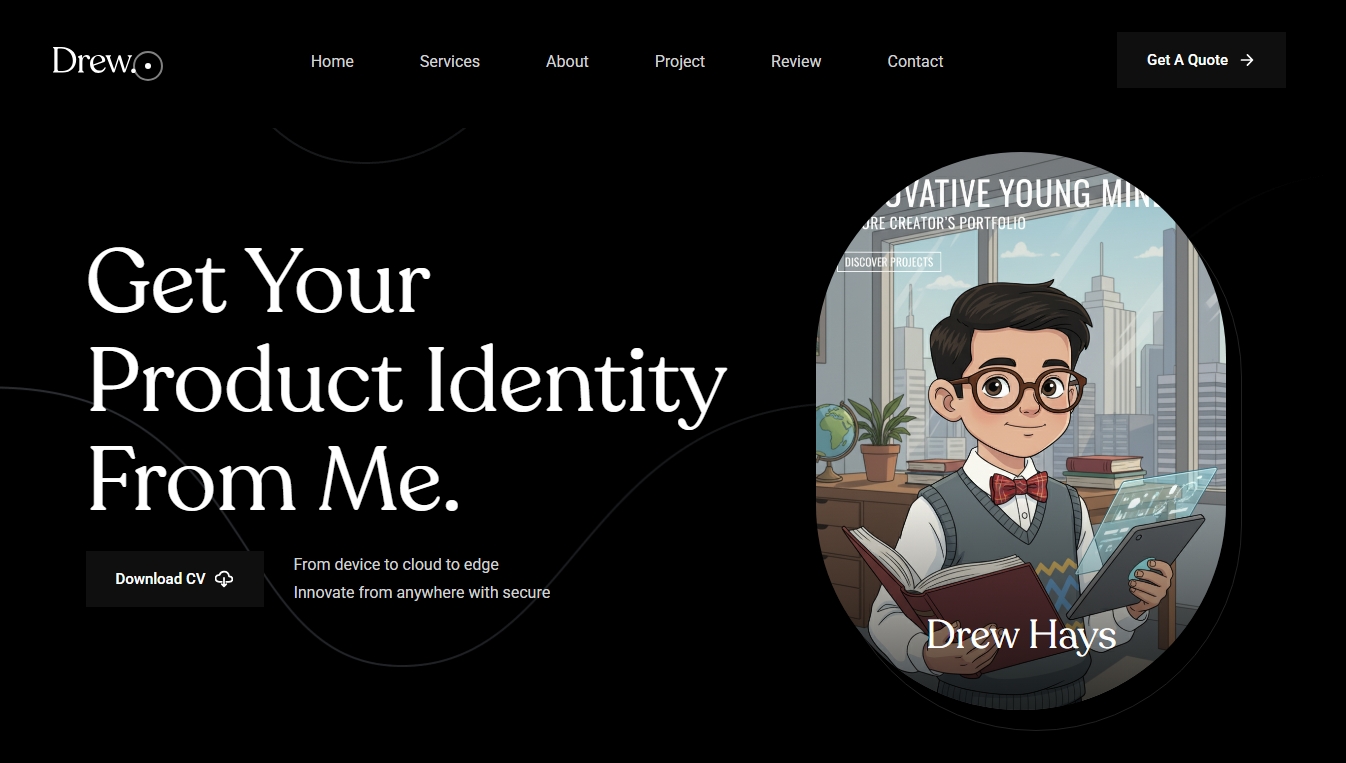Jump to the Review section link

[796, 61]
